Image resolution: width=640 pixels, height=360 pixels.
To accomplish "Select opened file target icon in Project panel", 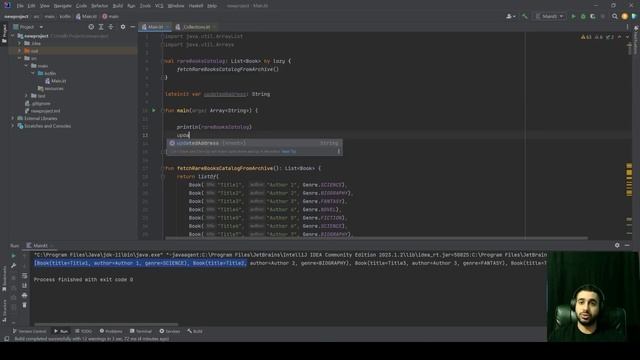I will (91, 27).
